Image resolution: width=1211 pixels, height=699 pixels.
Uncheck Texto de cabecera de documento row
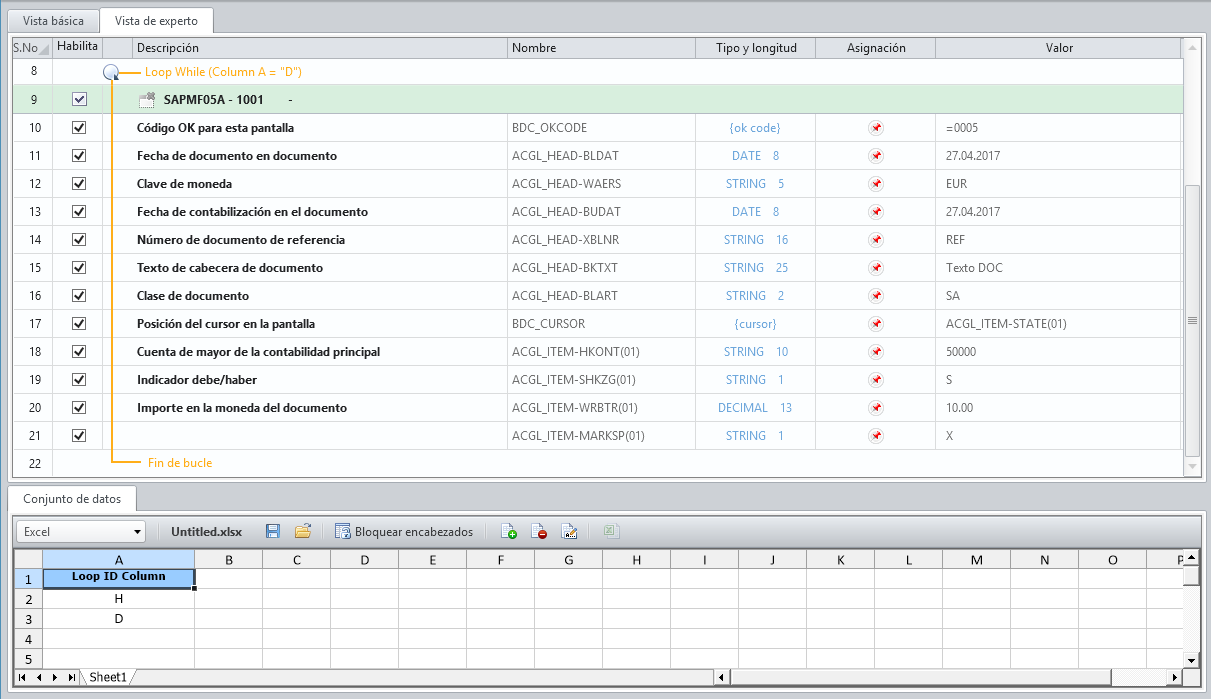click(79, 268)
